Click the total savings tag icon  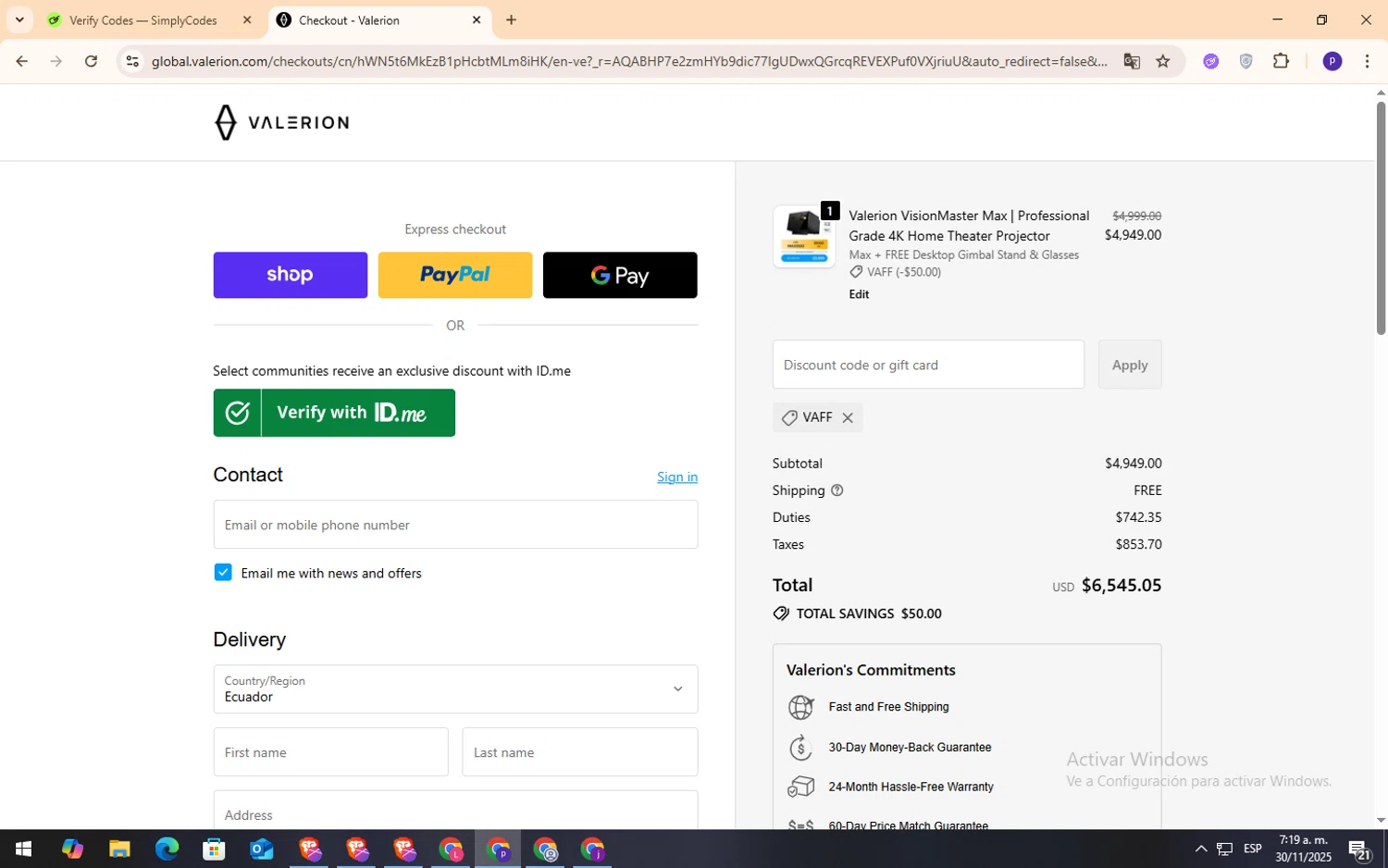click(781, 614)
